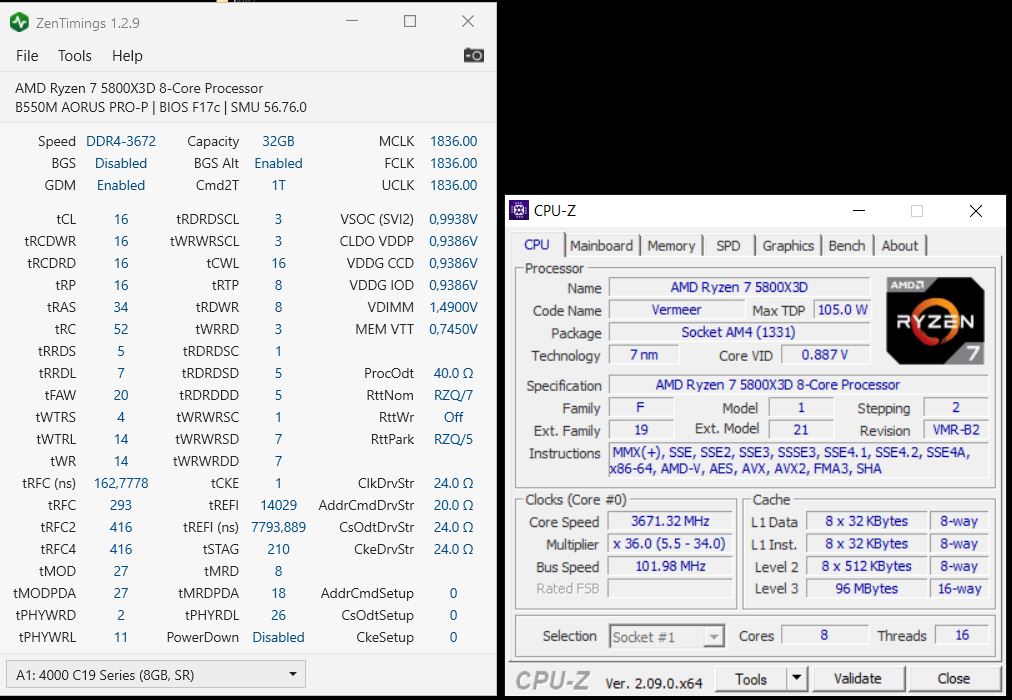Image resolution: width=1012 pixels, height=700 pixels.
Task: Click the tRC value 52
Action: pos(121,329)
